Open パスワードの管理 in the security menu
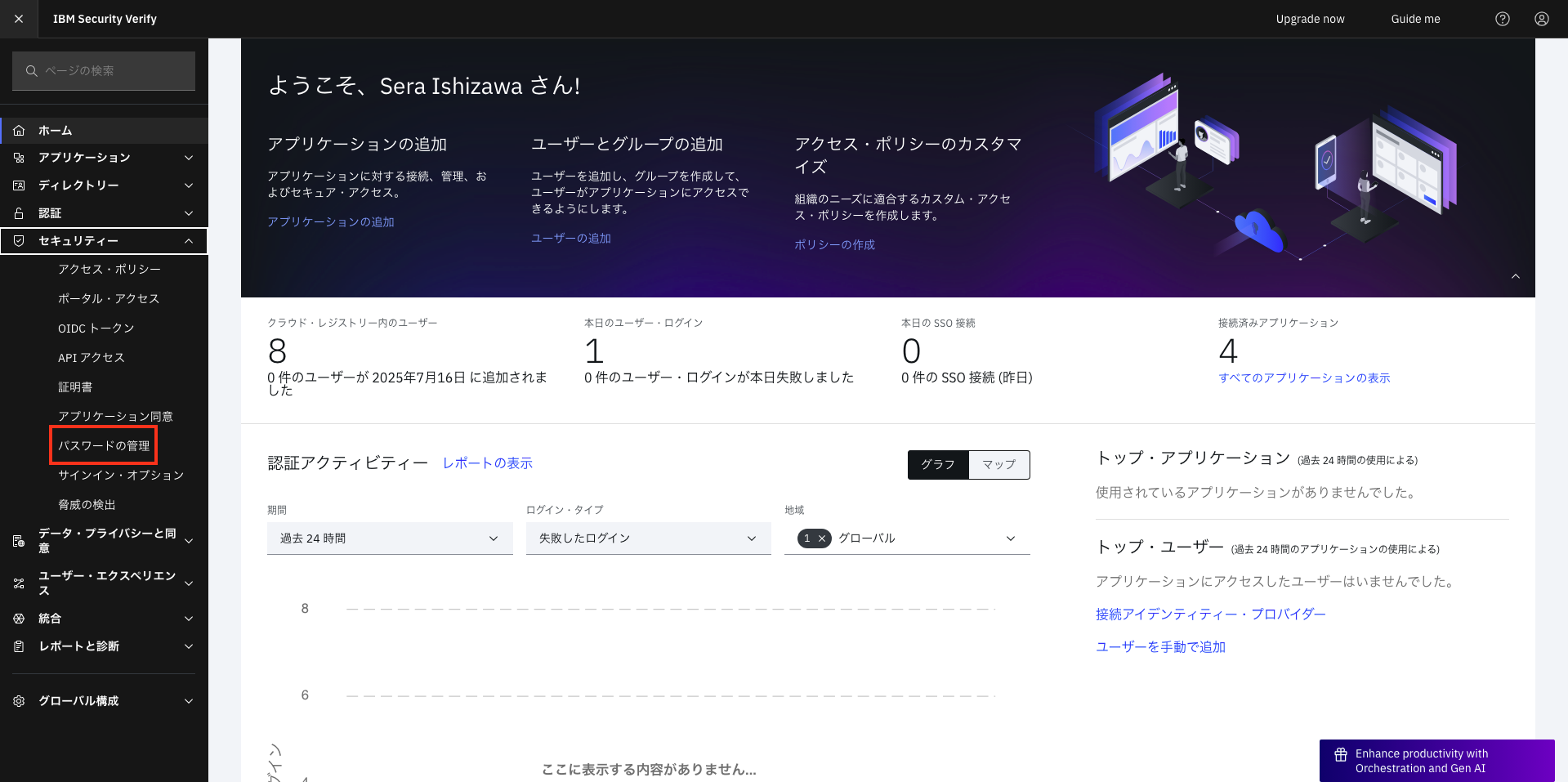The image size is (1568, 782). pos(104,446)
